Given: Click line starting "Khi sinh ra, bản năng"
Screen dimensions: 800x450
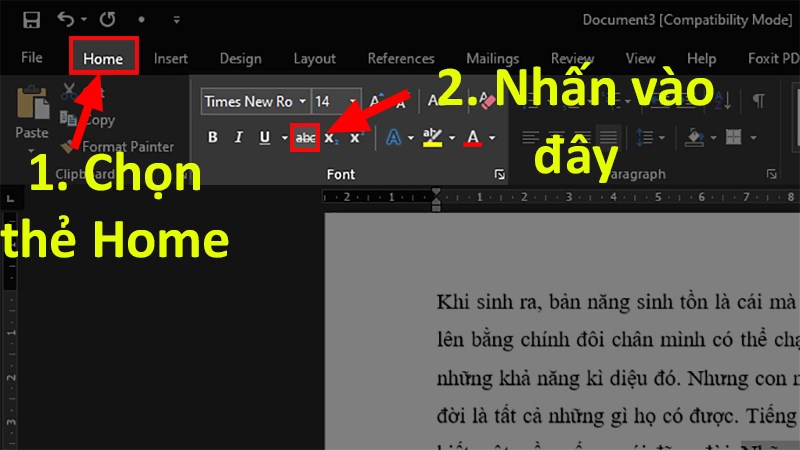Looking at the screenshot, I should tap(618, 302).
